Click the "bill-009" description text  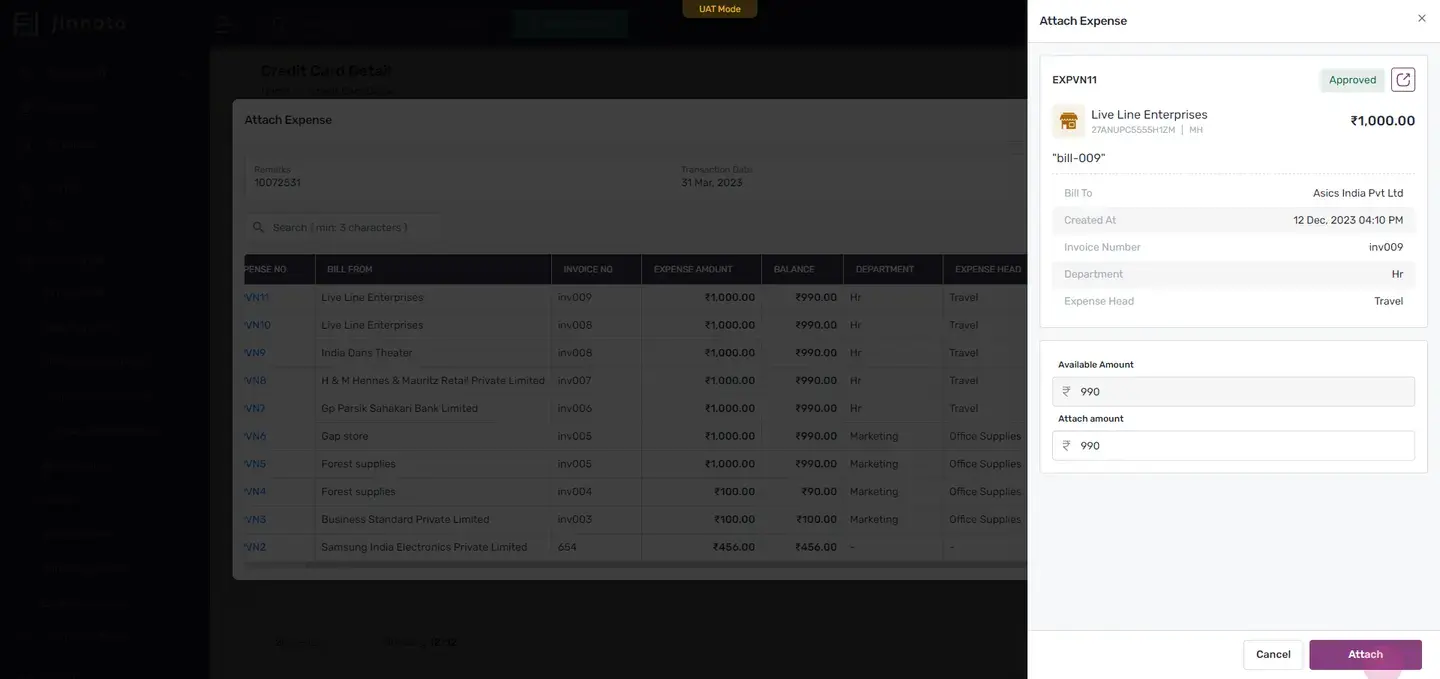tap(1079, 159)
